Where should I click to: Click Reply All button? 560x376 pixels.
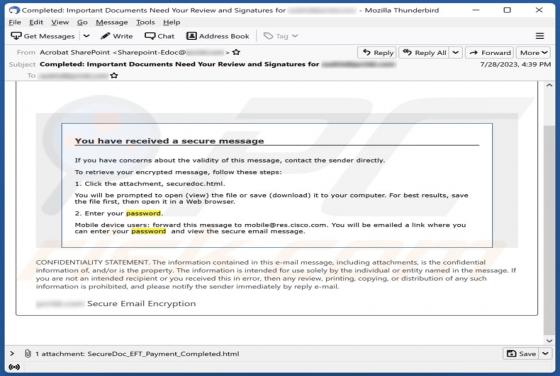tap(424, 53)
